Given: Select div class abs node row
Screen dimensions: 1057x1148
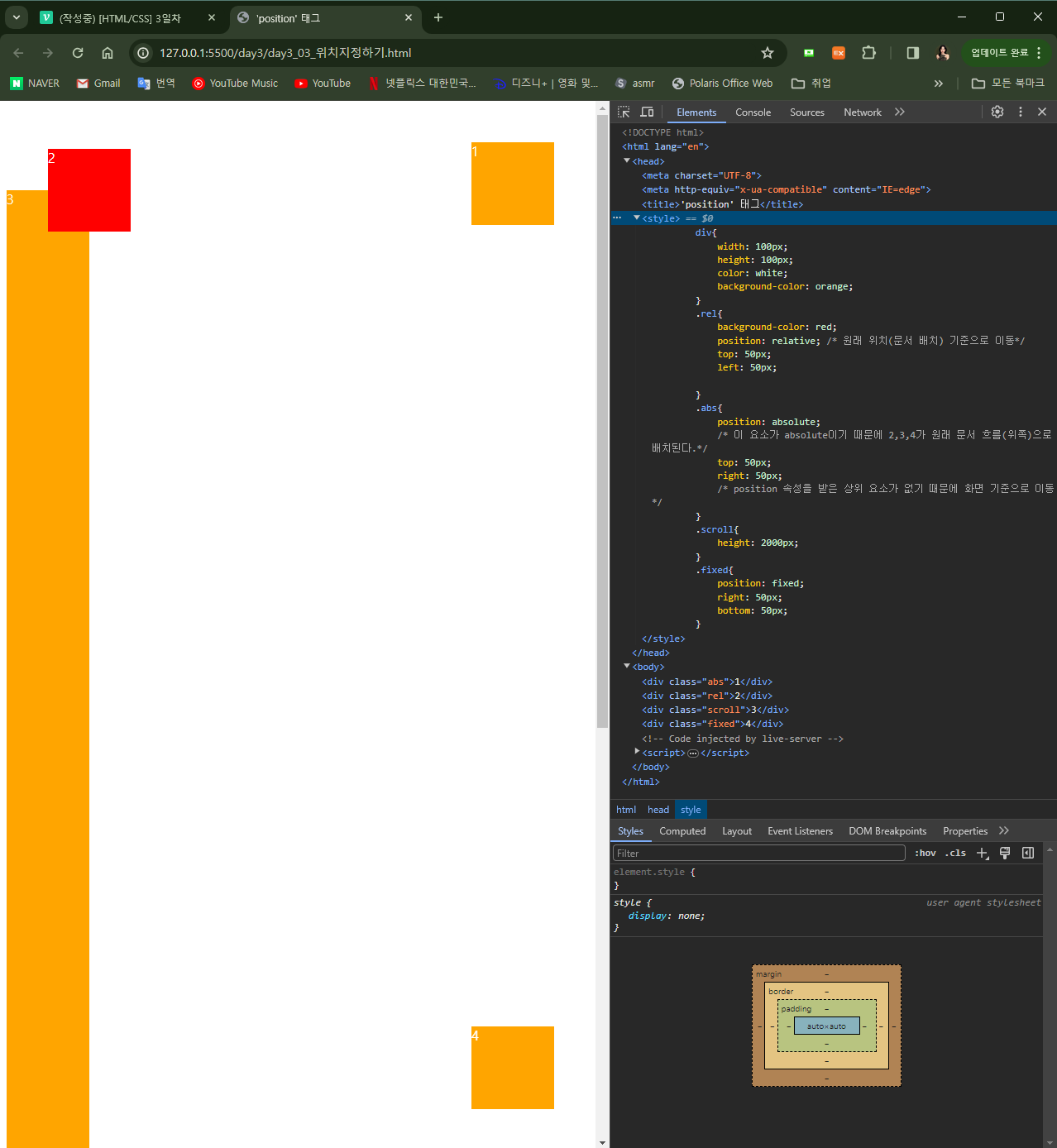Looking at the screenshot, I should pyautogui.click(x=707, y=682).
